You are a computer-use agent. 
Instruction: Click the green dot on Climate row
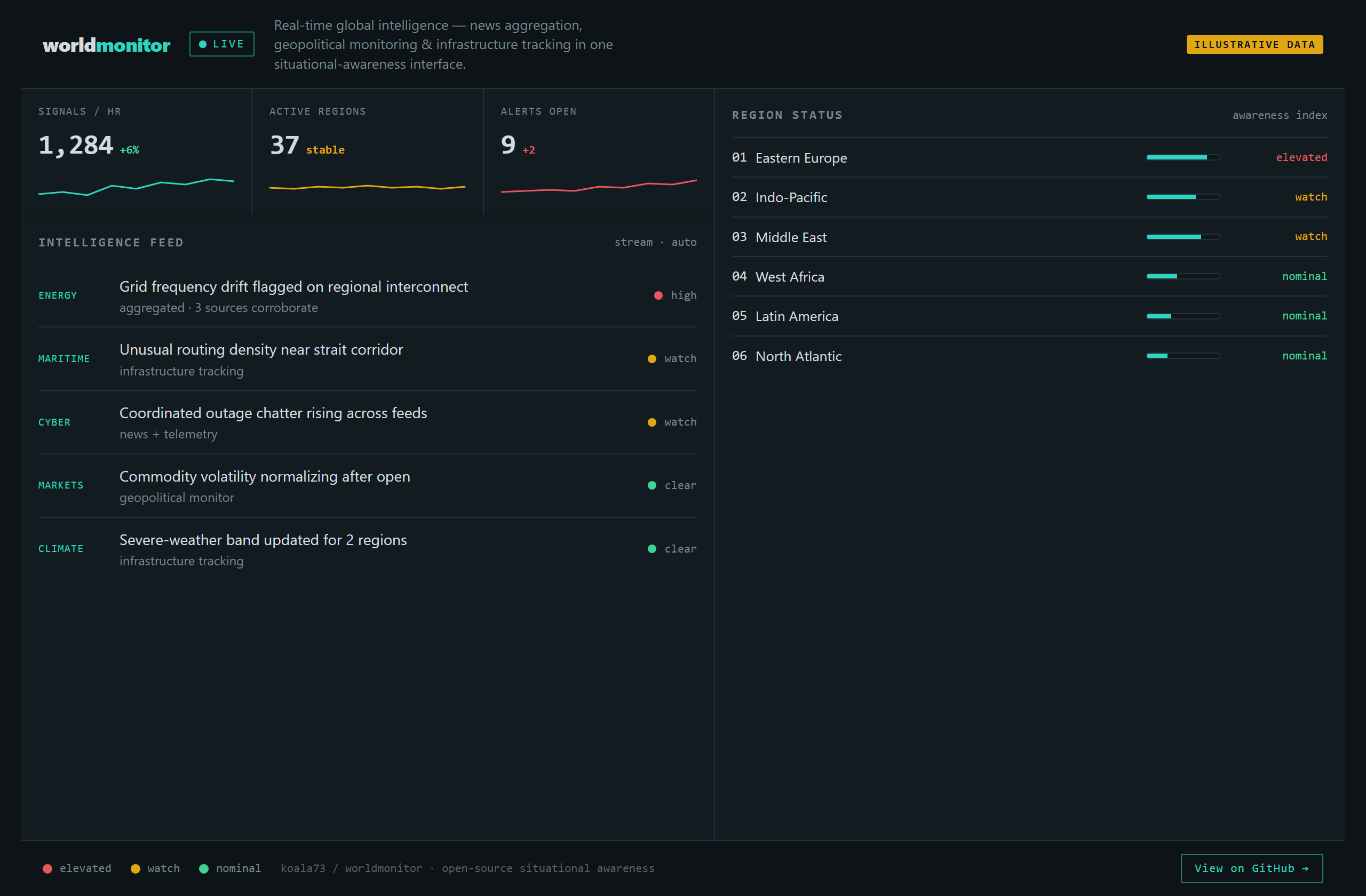[x=652, y=549]
